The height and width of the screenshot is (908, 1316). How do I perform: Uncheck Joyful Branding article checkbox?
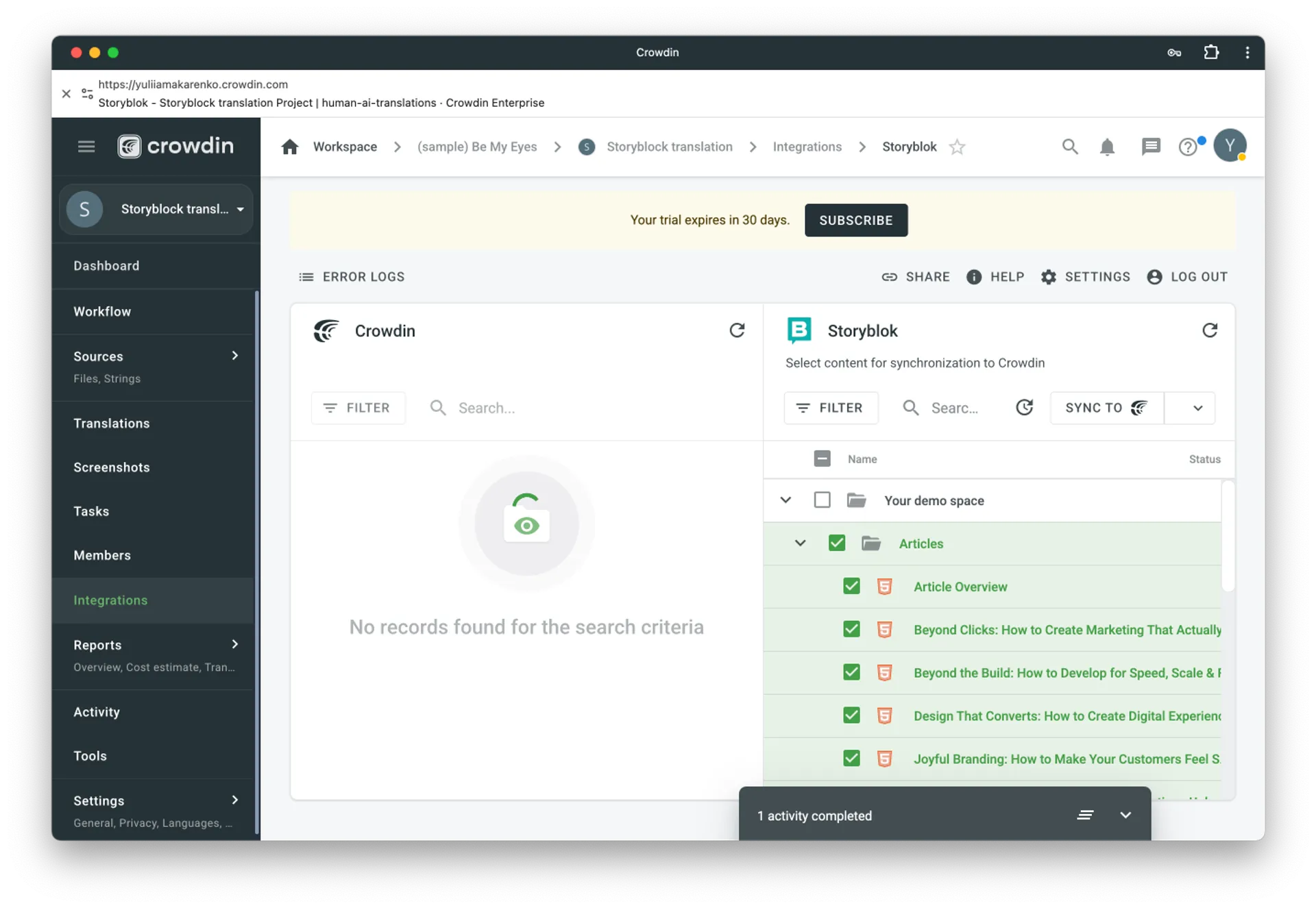point(851,759)
